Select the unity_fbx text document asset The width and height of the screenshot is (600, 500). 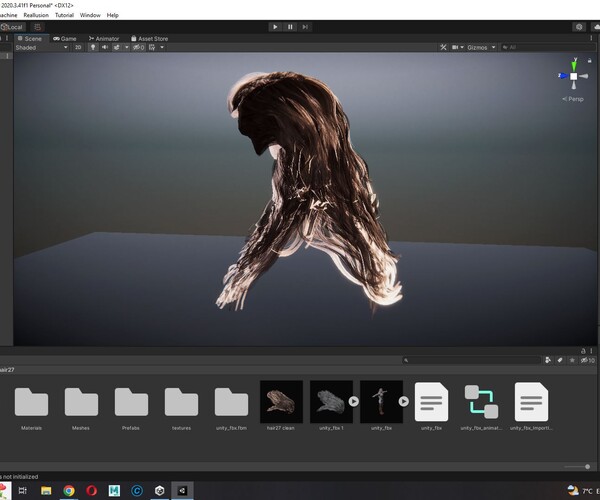click(431, 402)
